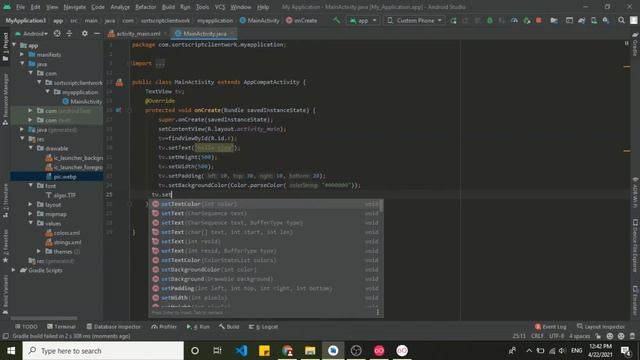Collapse the res folder

point(22,139)
